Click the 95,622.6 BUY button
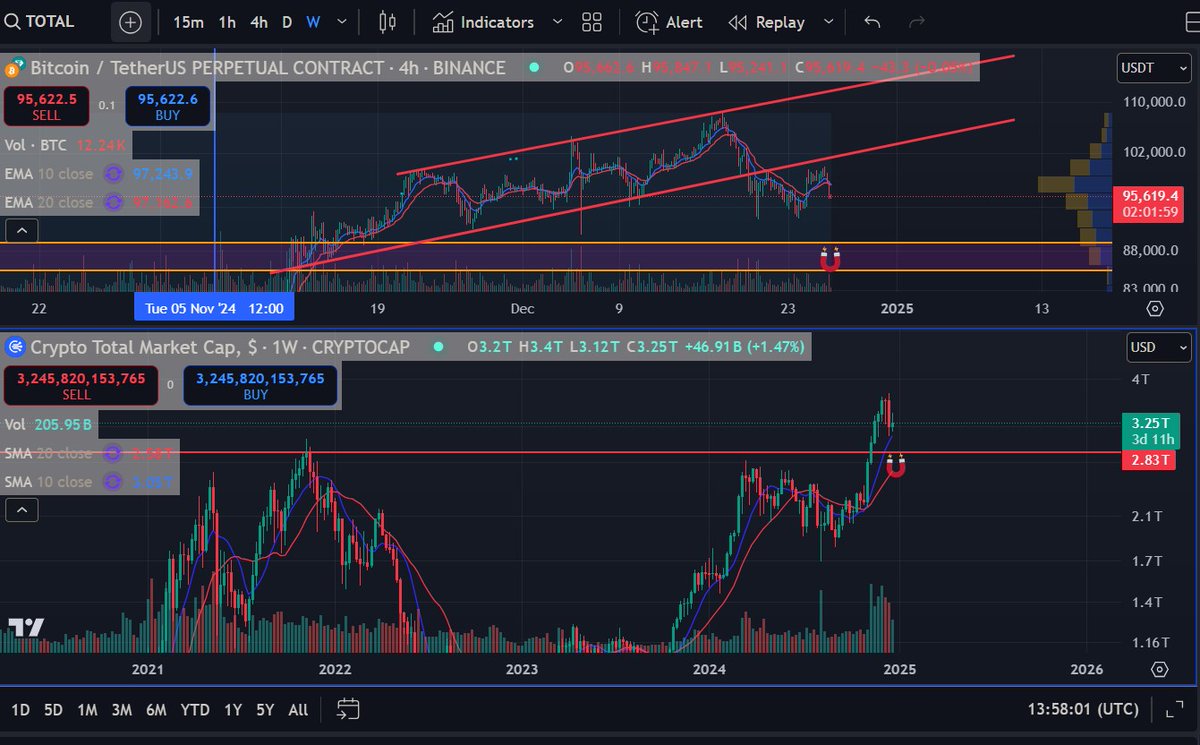The image size is (1200, 745). (167, 106)
